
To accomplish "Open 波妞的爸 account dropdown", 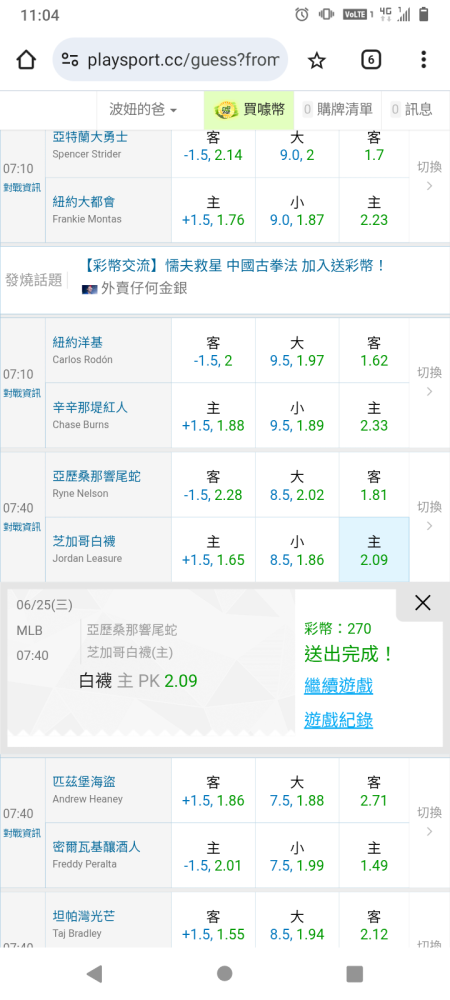I will click(x=143, y=110).
